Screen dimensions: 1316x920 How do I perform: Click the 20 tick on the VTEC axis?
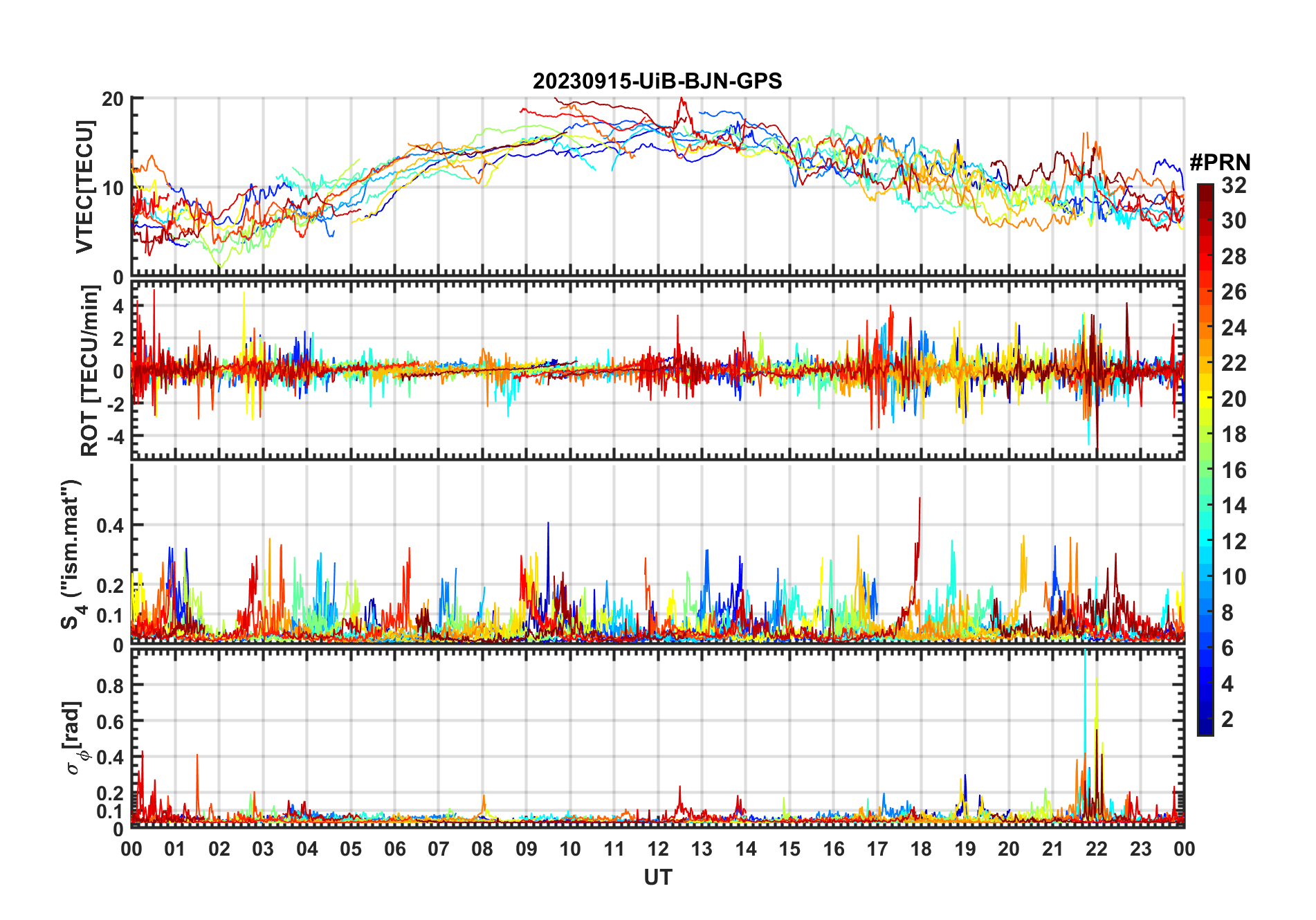coord(113,99)
